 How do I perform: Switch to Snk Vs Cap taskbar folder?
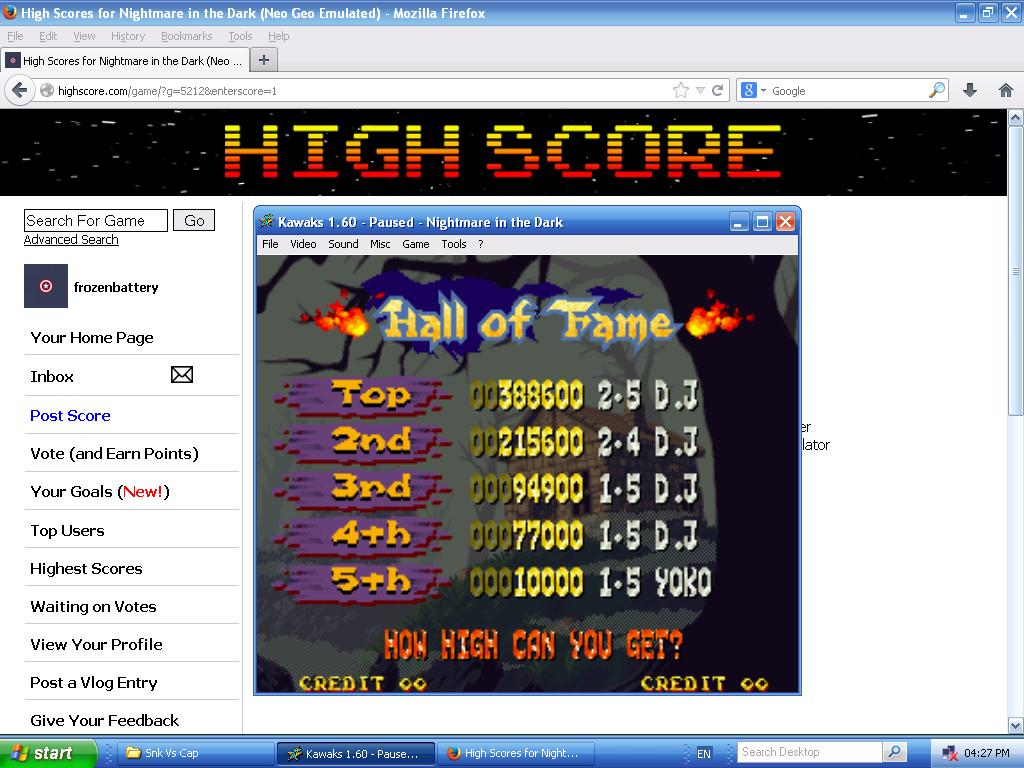pos(194,753)
